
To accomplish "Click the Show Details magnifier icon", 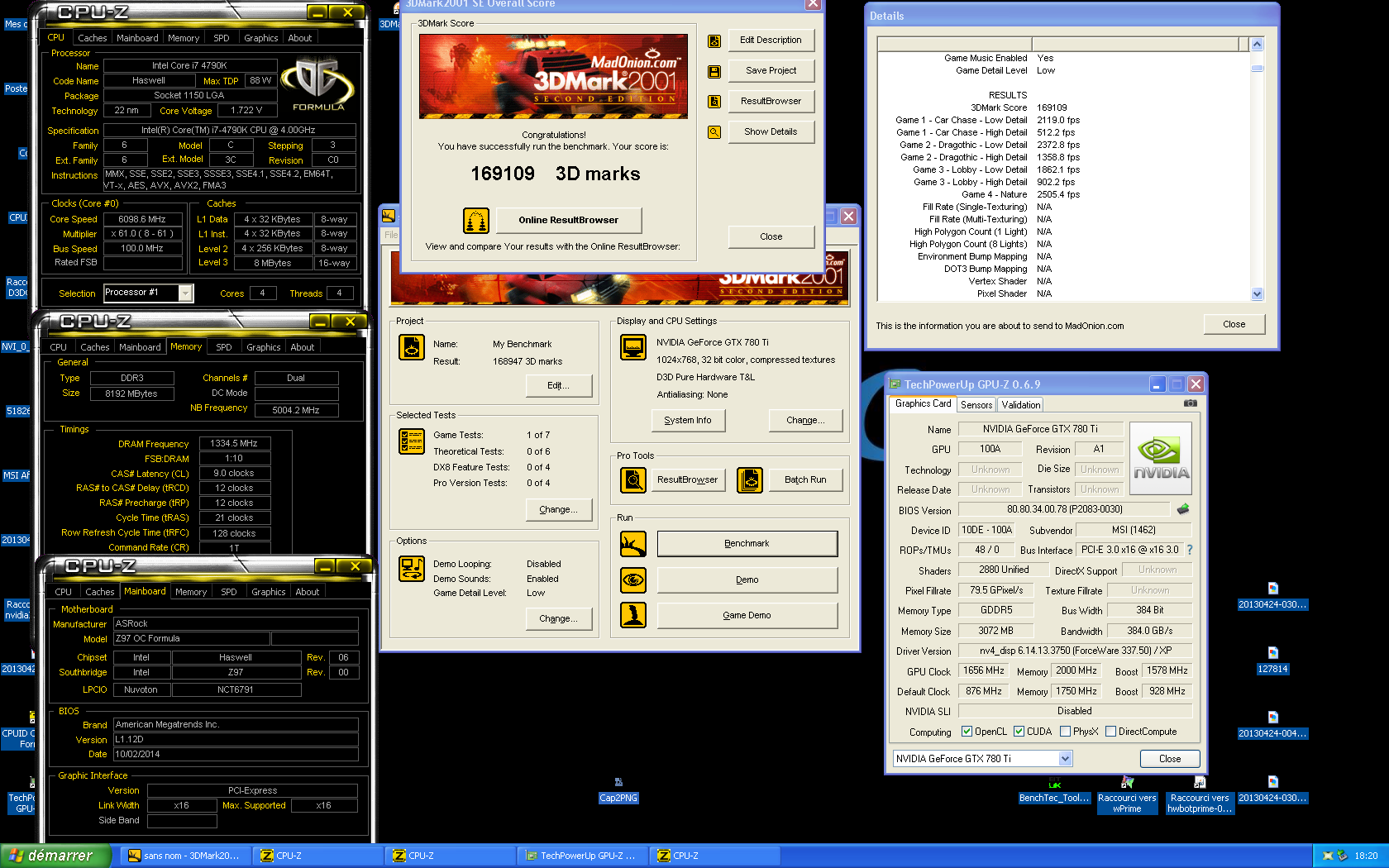I will [x=714, y=132].
